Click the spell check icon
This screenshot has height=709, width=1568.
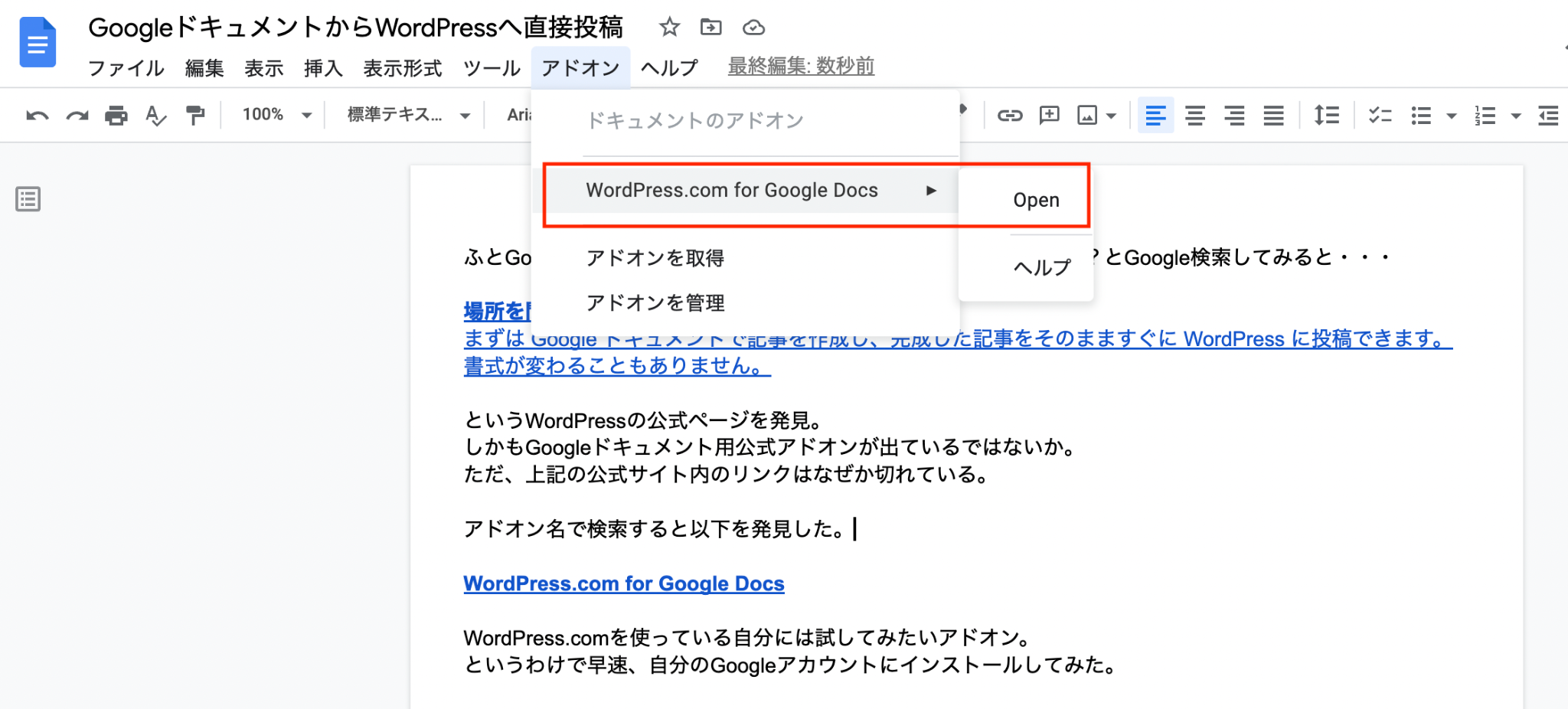tap(155, 116)
